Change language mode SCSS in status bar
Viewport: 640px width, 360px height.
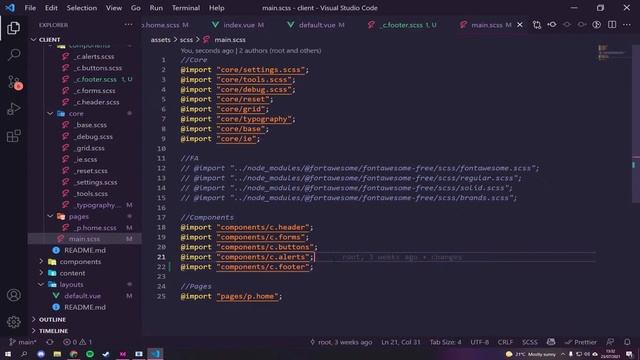click(x=529, y=342)
